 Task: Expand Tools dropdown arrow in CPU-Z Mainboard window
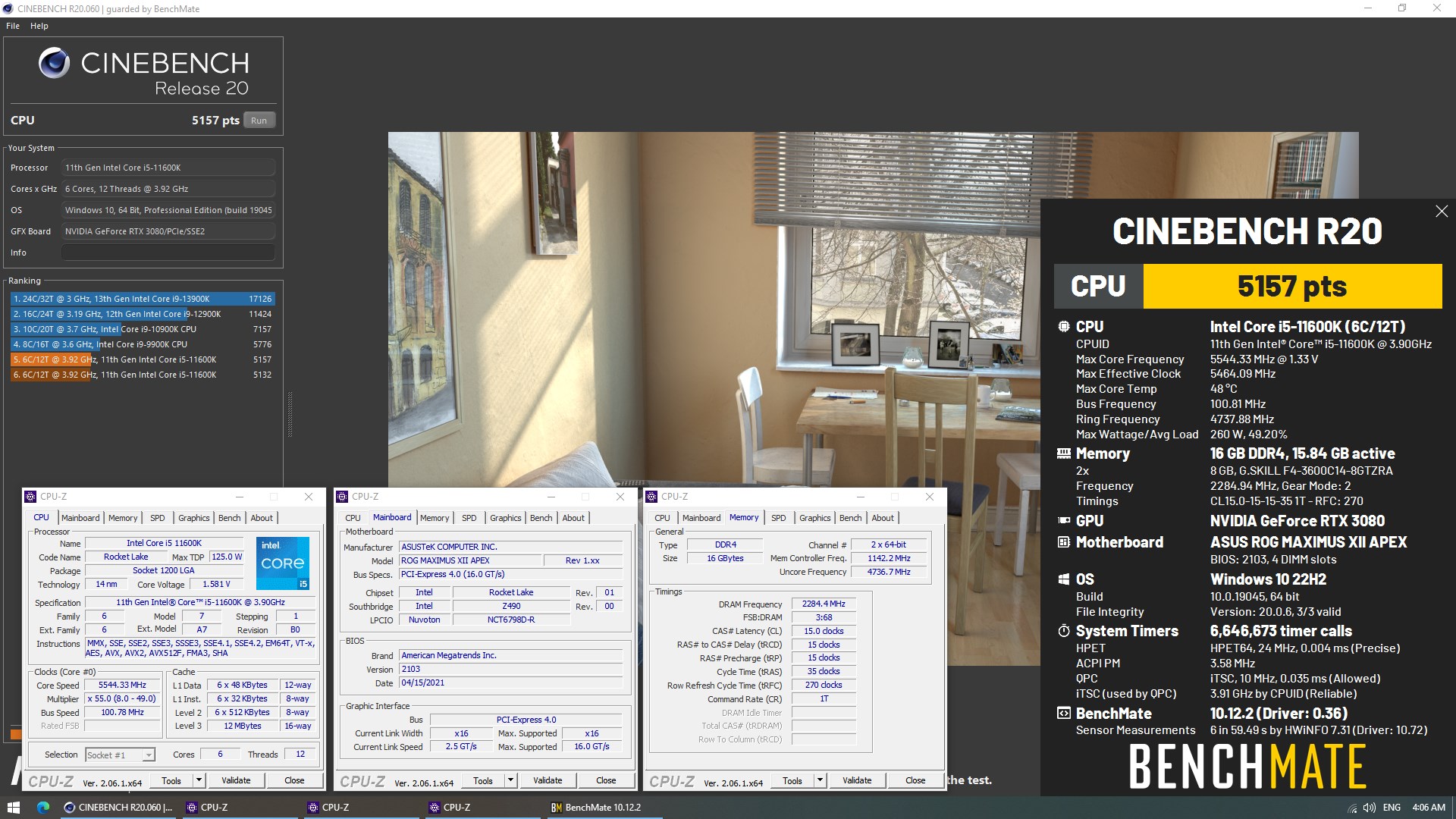click(510, 780)
